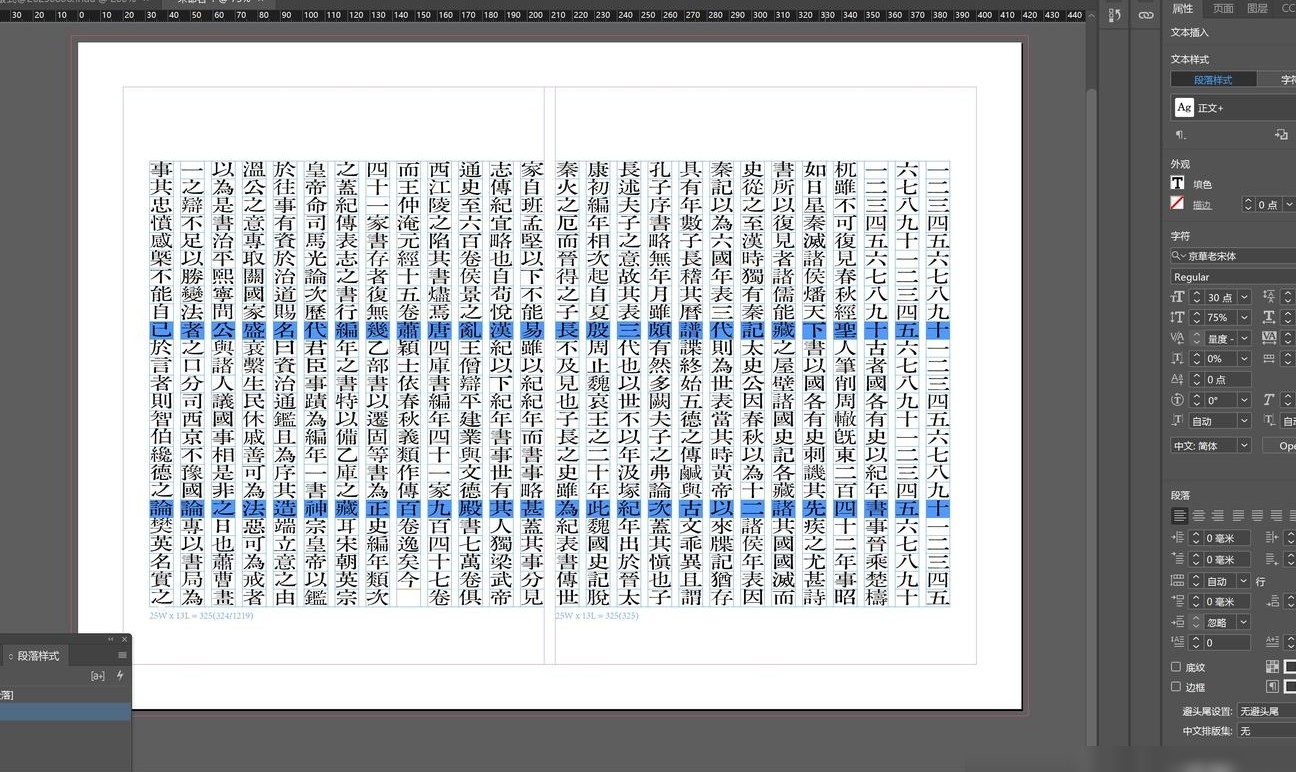Click the leading icon beside font size
The height and width of the screenshot is (772, 1296).
(1271, 297)
